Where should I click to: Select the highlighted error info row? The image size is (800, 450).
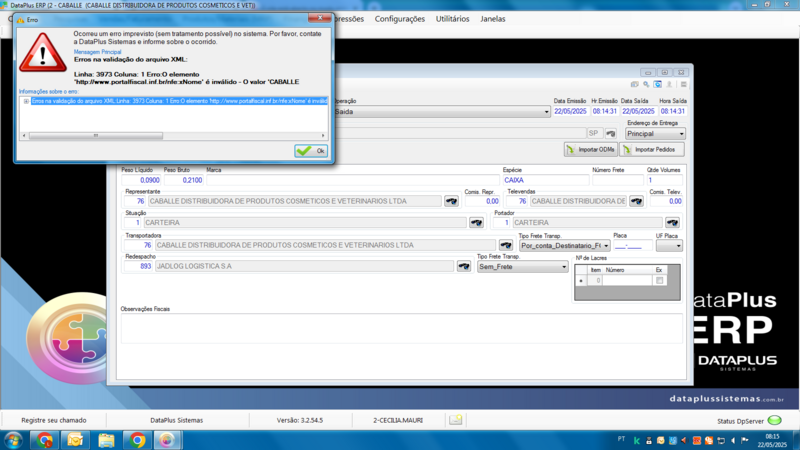179,101
